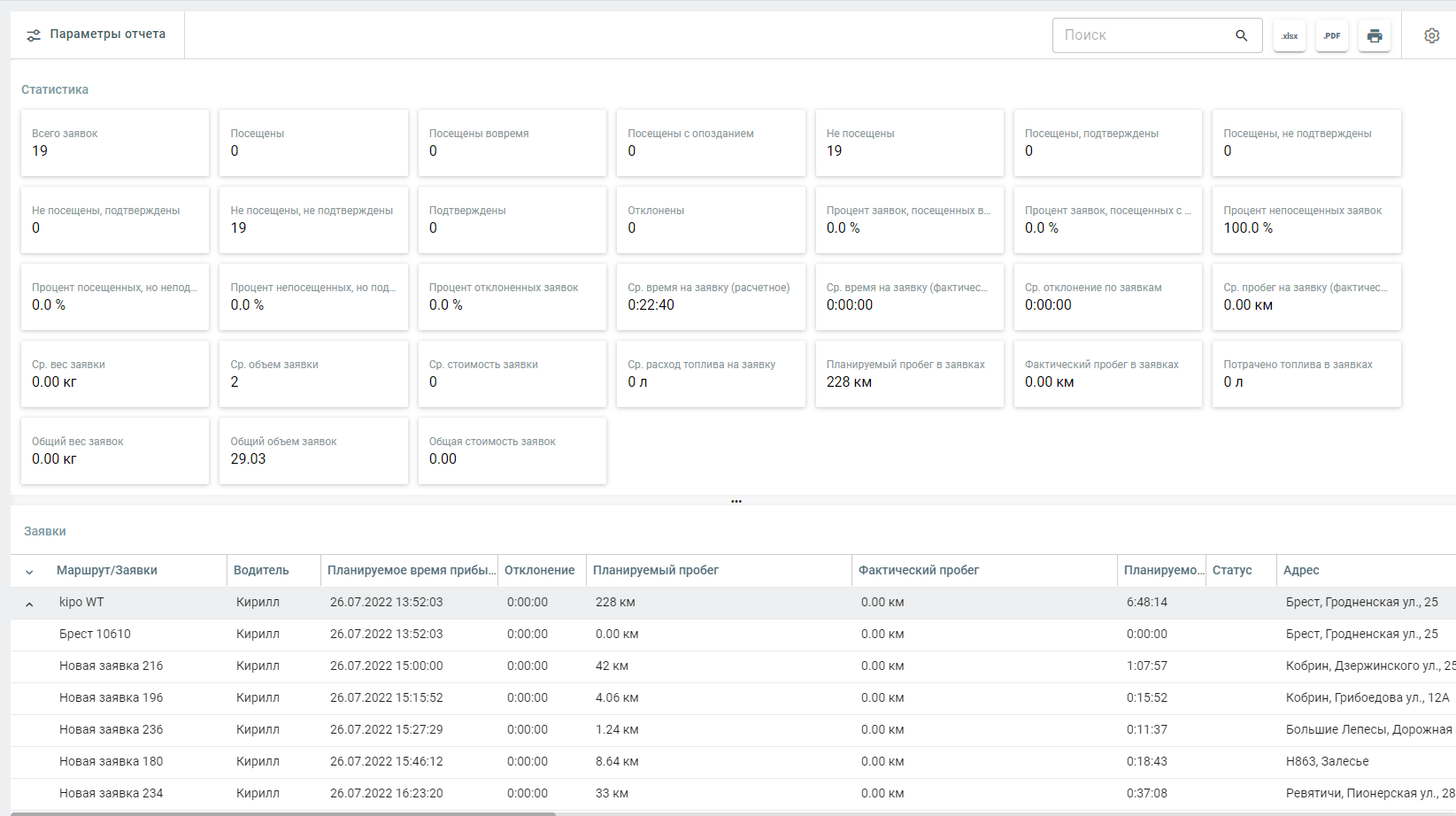Sort by Водитель column header

pyautogui.click(x=261, y=571)
